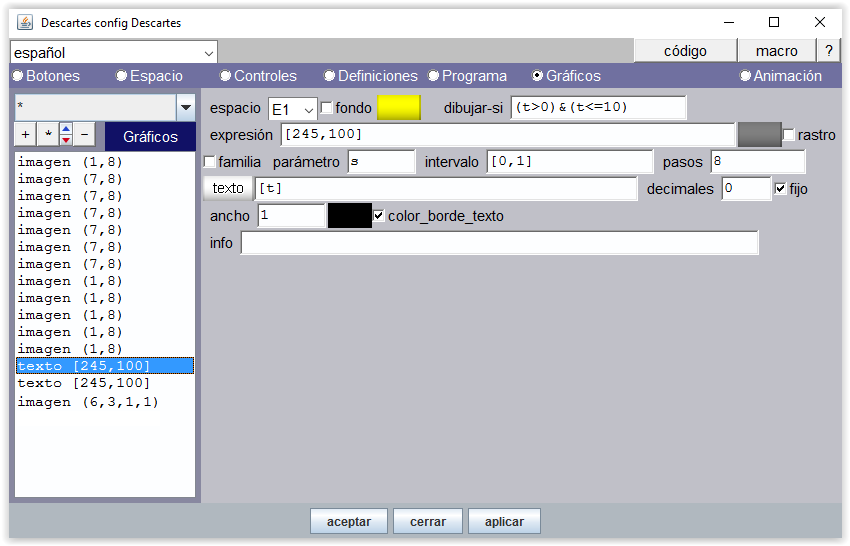
Task: Click the red down arrow to move item down
Action: [x=66, y=141]
